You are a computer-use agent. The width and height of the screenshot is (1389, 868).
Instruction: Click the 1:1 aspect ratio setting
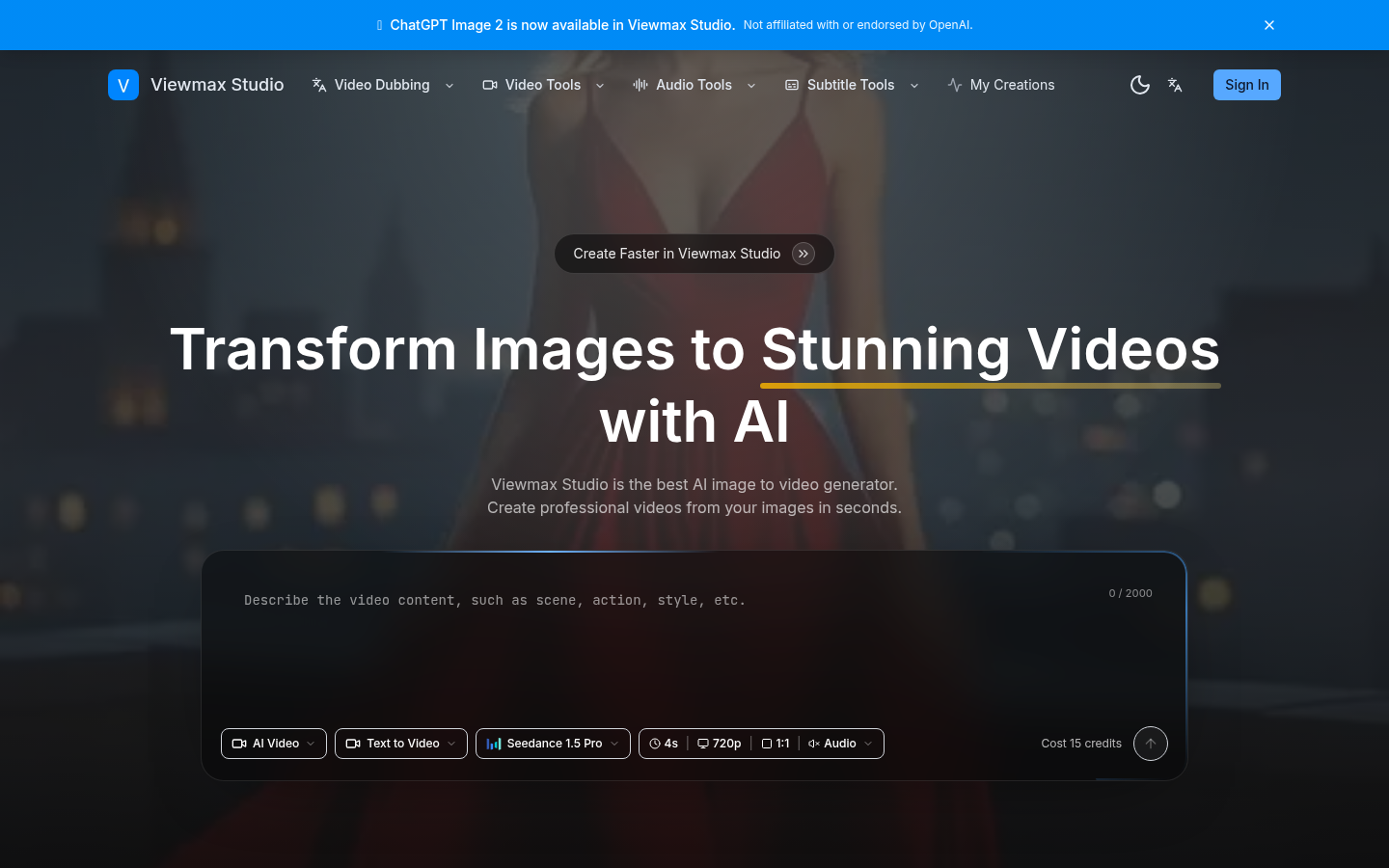pos(776,744)
